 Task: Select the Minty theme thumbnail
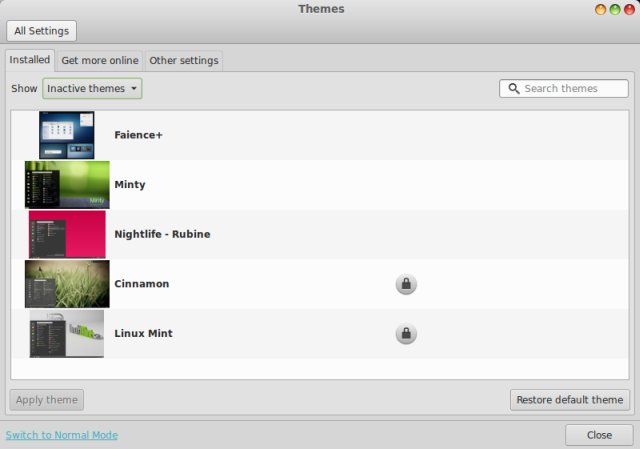tap(67, 184)
